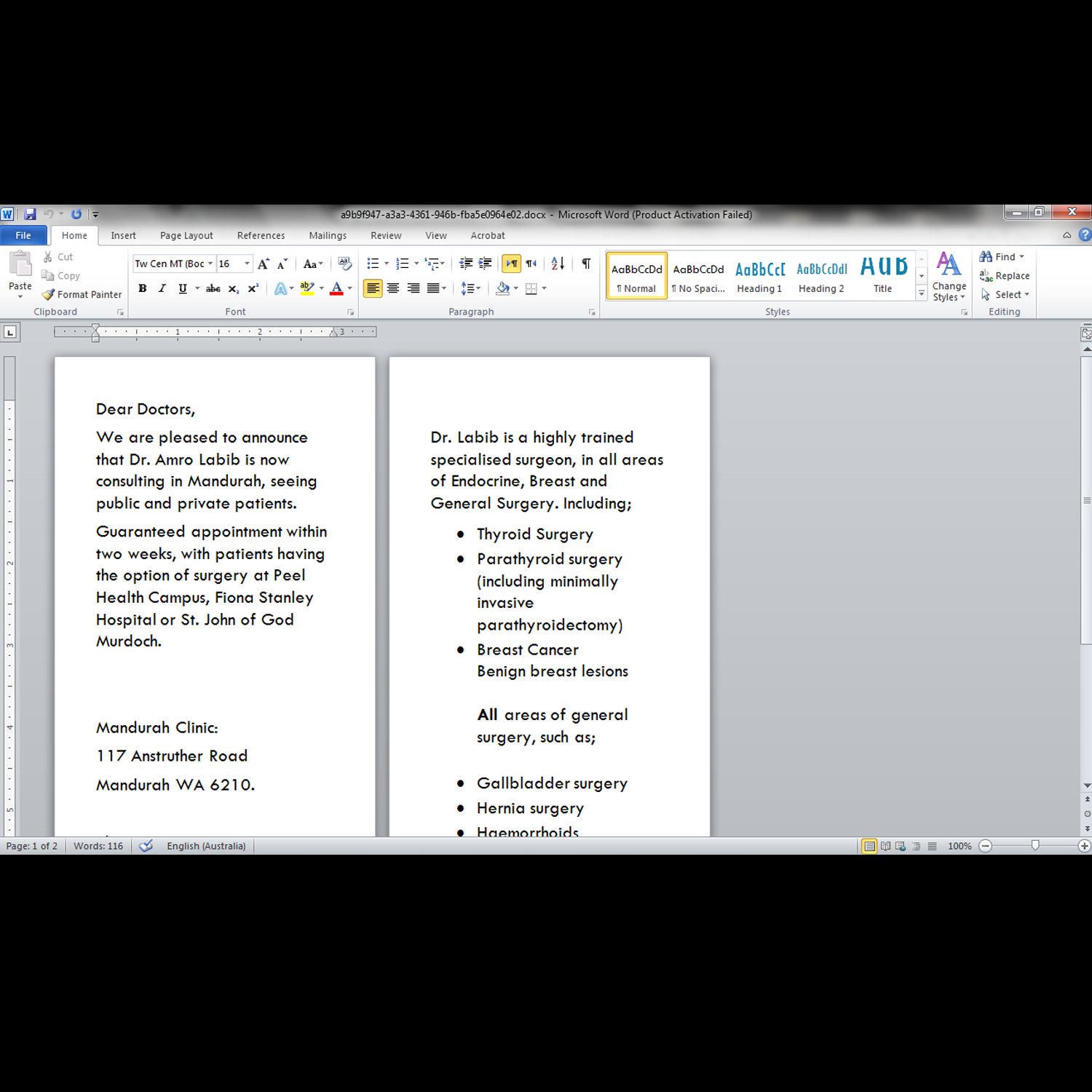Viewport: 1092px width, 1092px height.
Task: Click Replace in Editing group
Action: (1005, 276)
